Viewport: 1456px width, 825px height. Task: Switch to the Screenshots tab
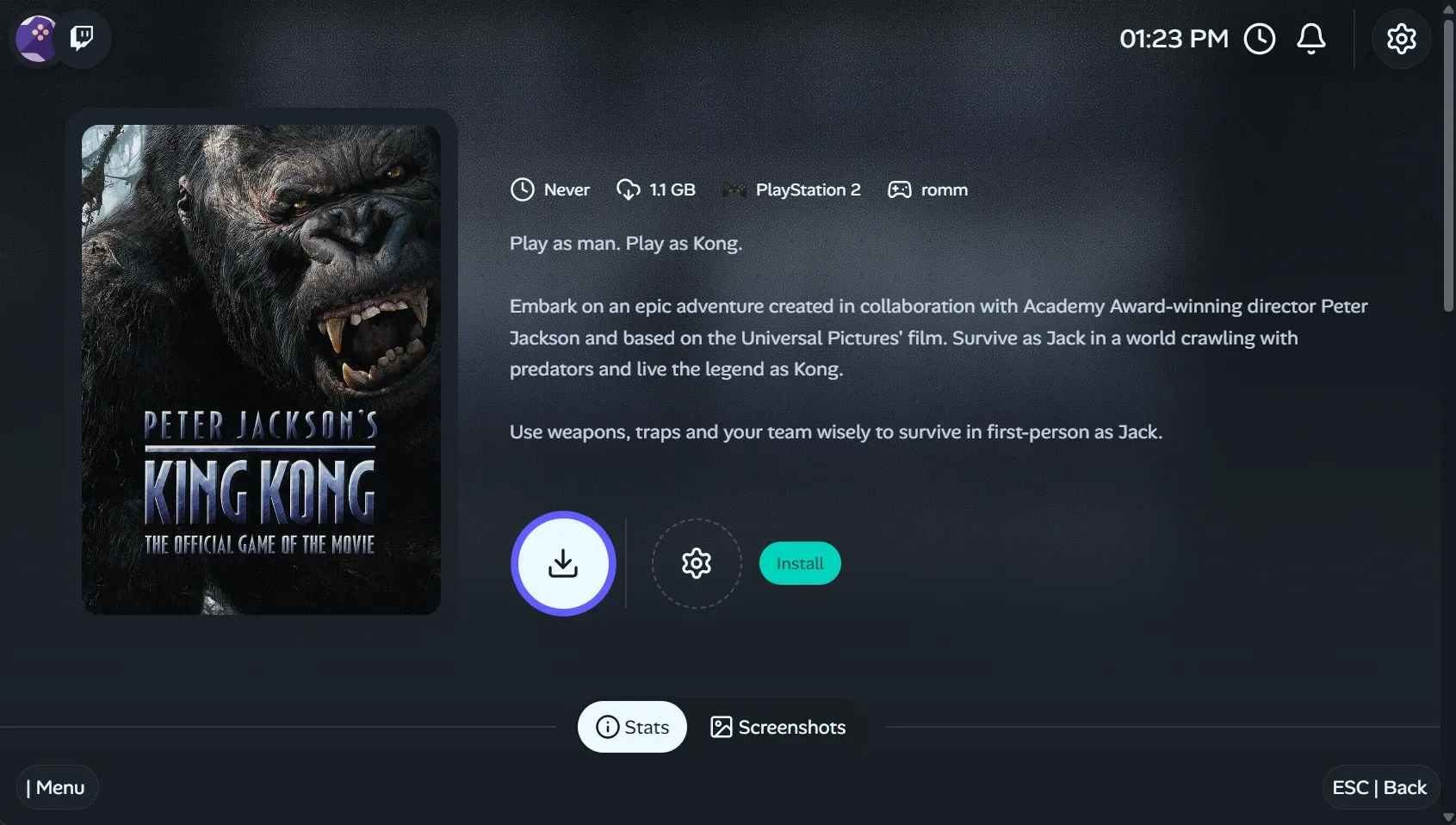click(x=778, y=727)
